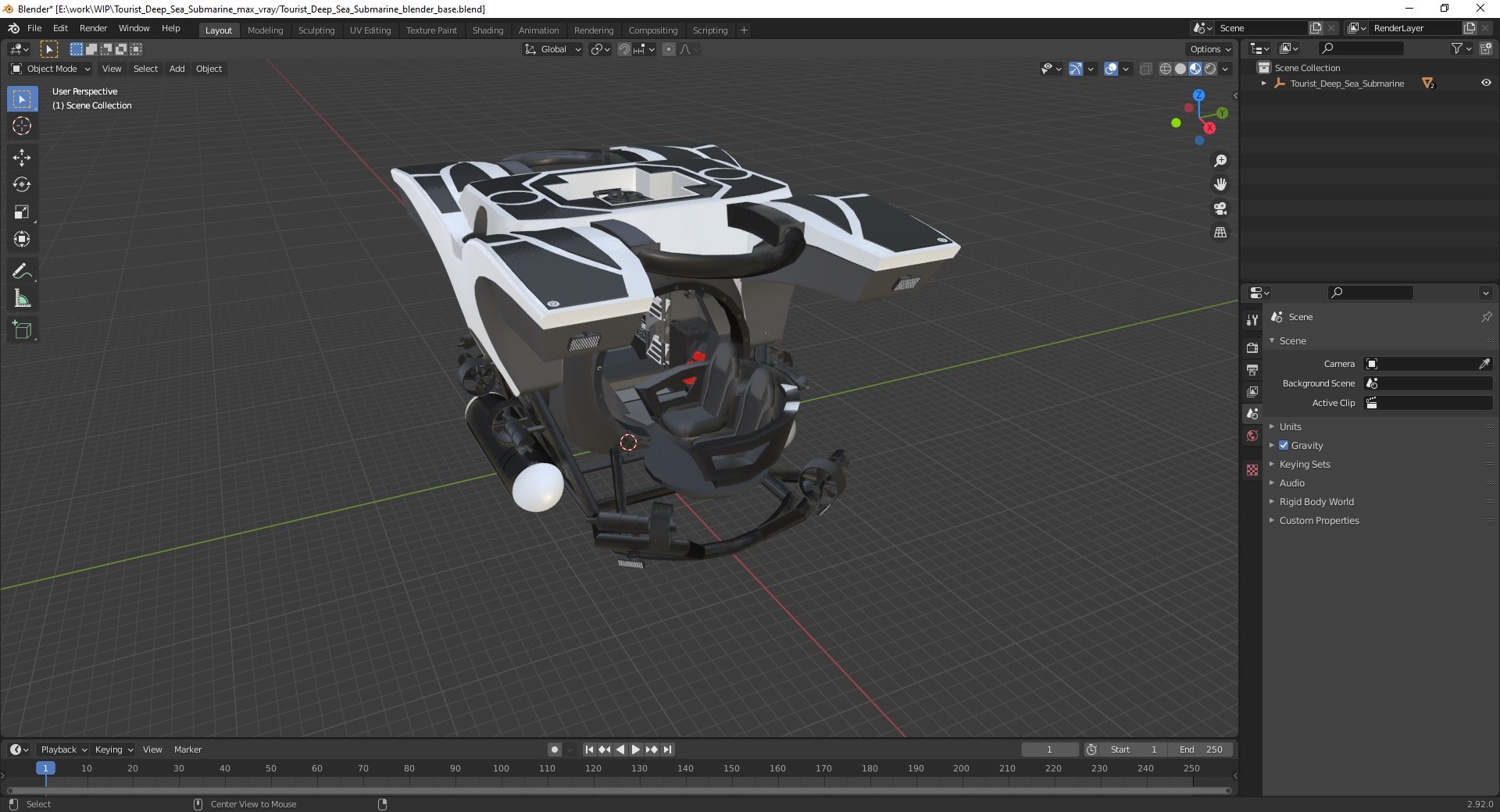
Task: Open Tool properties tab (wrench icon)
Action: pyautogui.click(x=1252, y=320)
